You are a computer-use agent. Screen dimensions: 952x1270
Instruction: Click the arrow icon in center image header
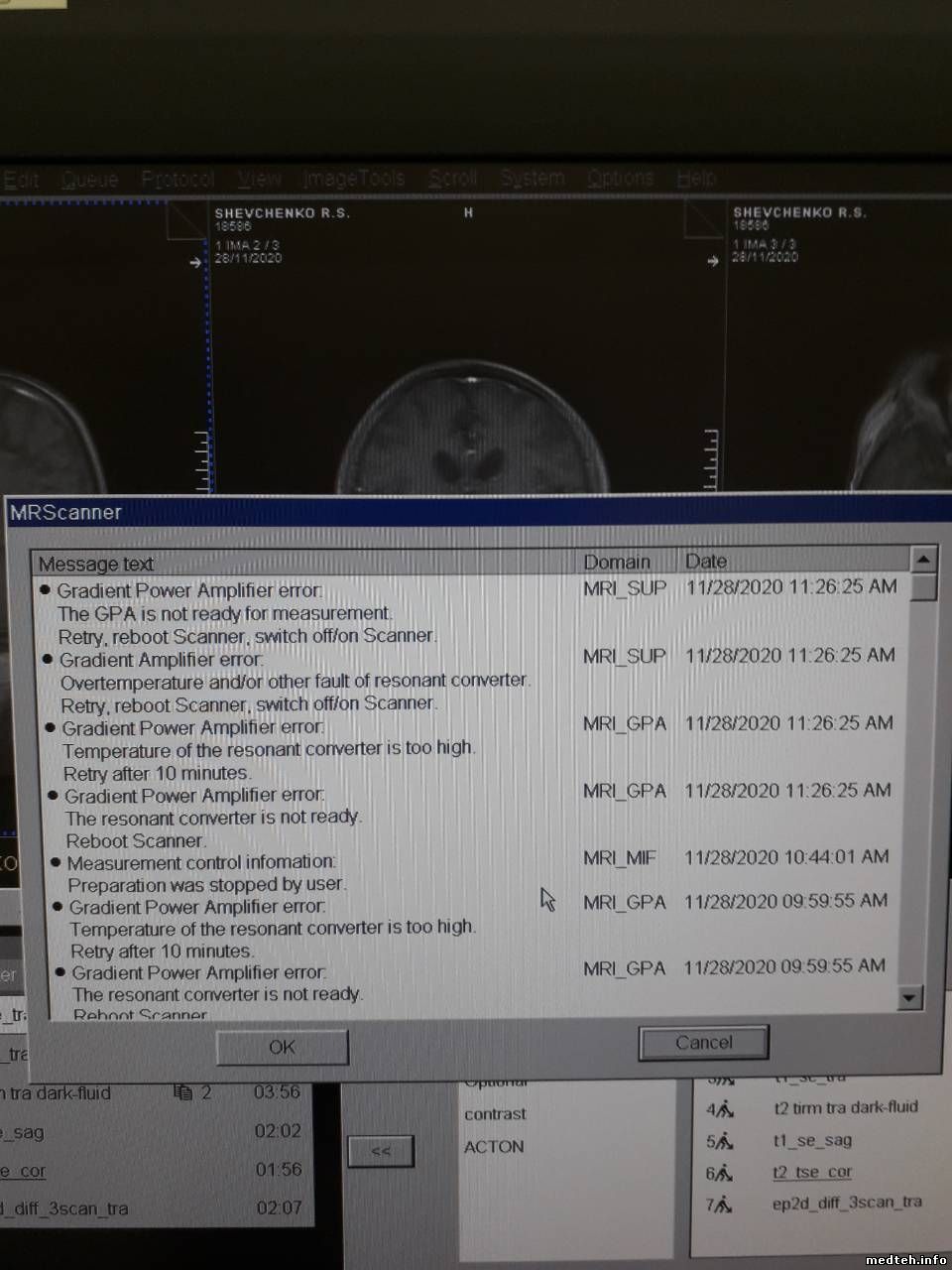coord(196,262)
